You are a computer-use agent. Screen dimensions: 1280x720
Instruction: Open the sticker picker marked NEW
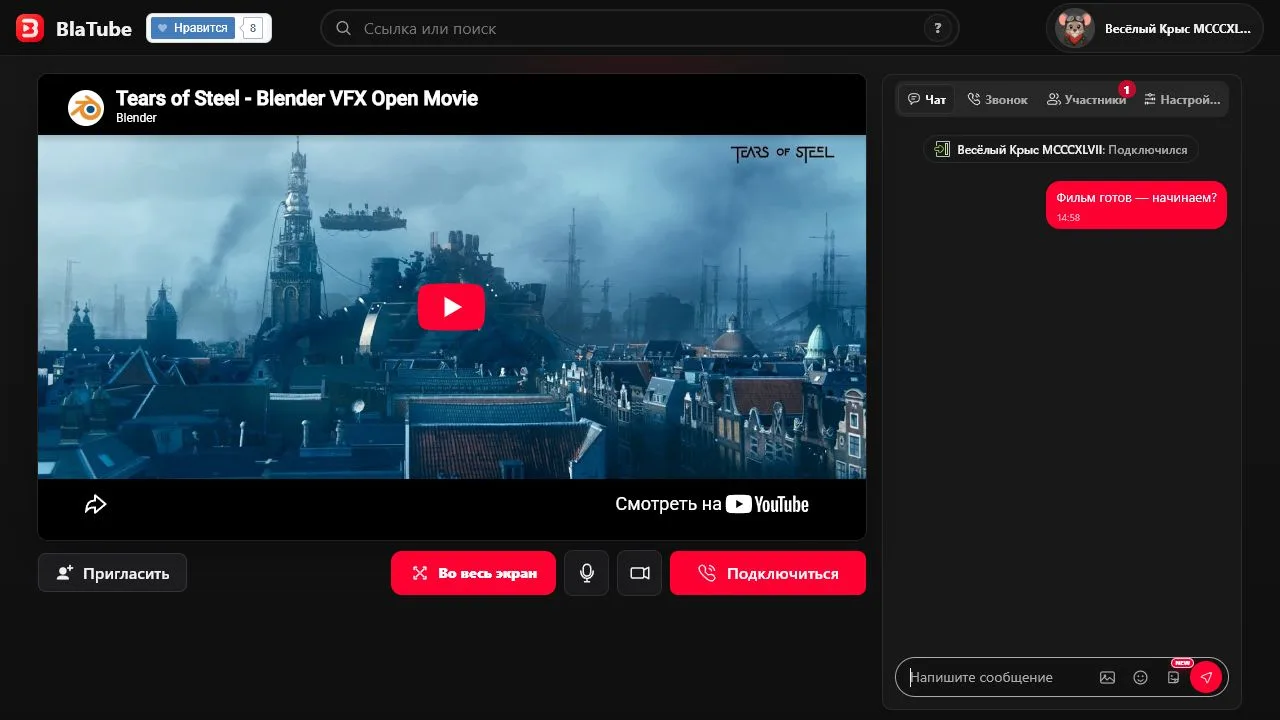(x=1174, y=677)
